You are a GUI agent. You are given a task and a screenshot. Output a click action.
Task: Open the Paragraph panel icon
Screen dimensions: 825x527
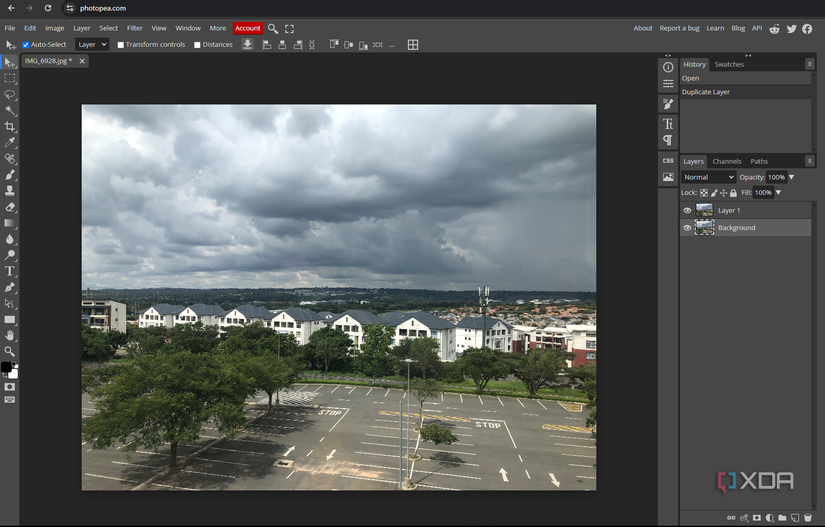(668, 140)
